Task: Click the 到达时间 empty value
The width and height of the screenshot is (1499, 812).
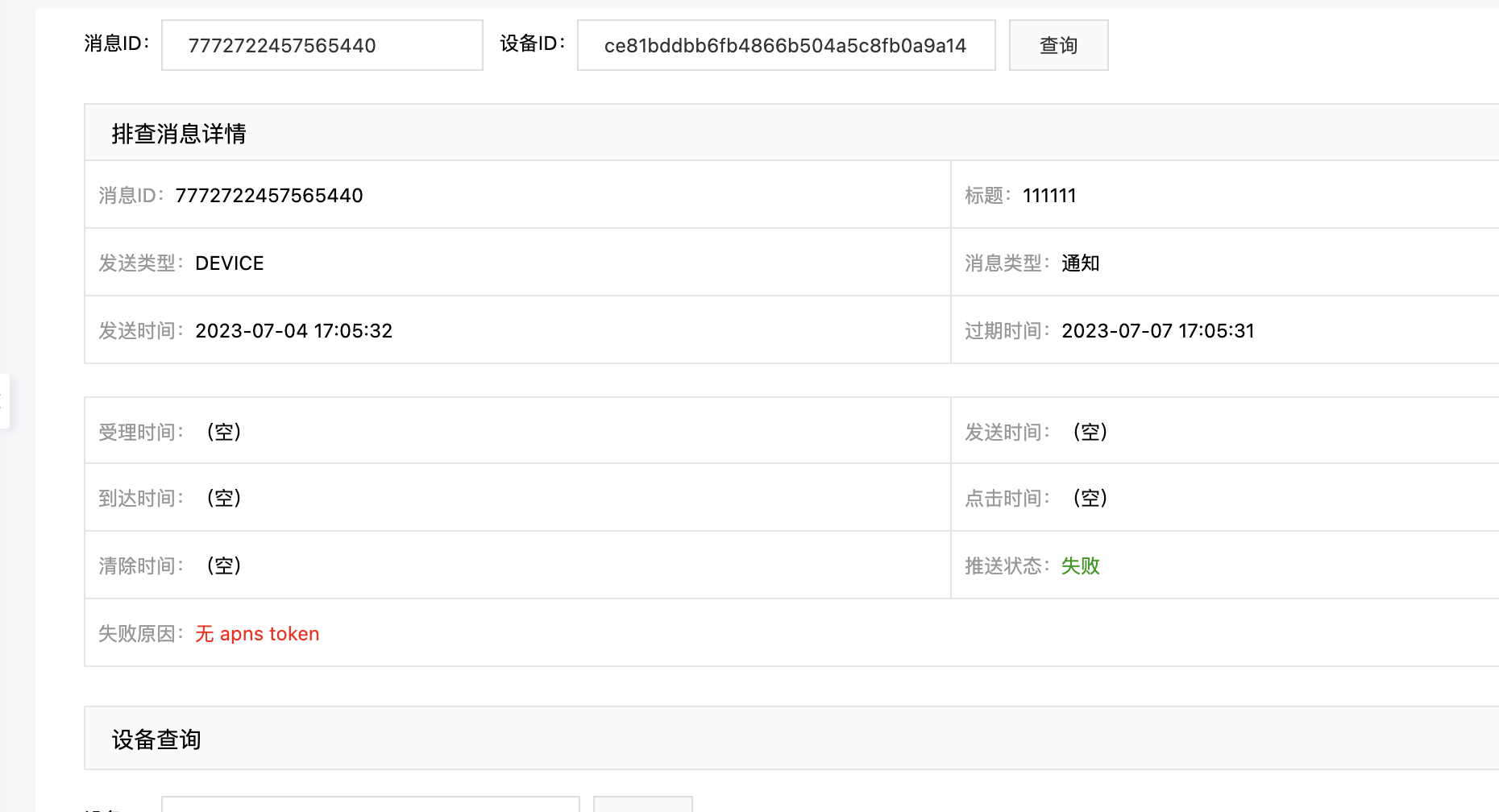Action: pos(224,499)
